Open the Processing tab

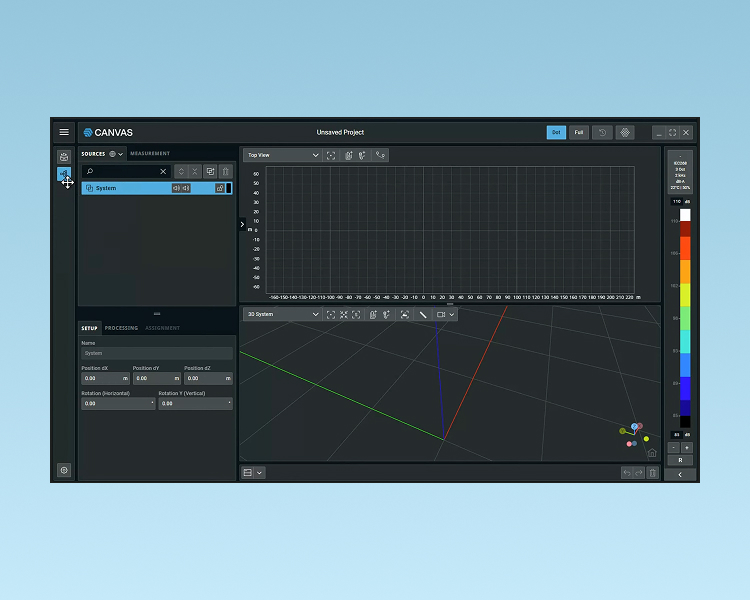pyautogui.click(x=121, y=328)
